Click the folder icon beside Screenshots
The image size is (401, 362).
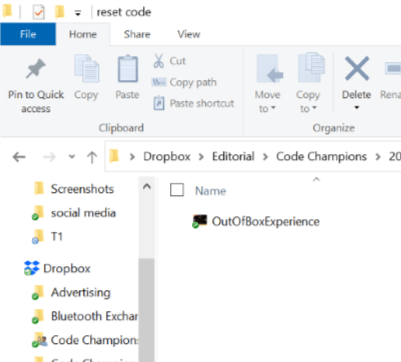pyautogui.click(x=39, y=188)
